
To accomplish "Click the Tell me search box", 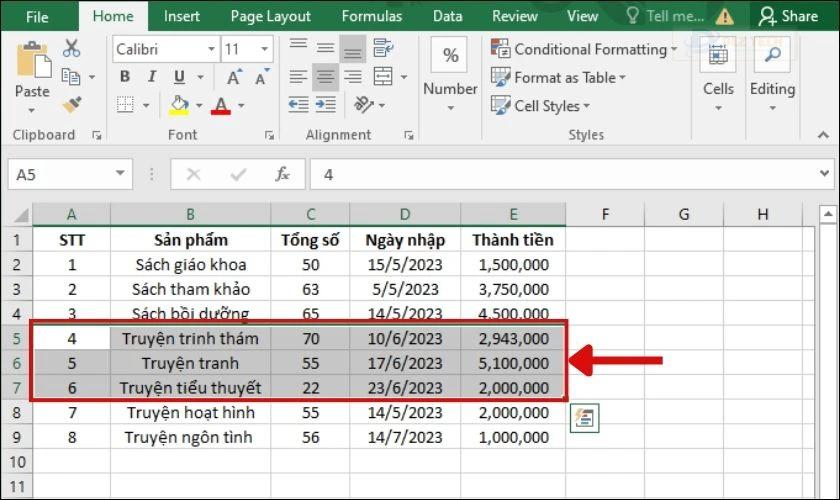I will (x=665, y=16).
